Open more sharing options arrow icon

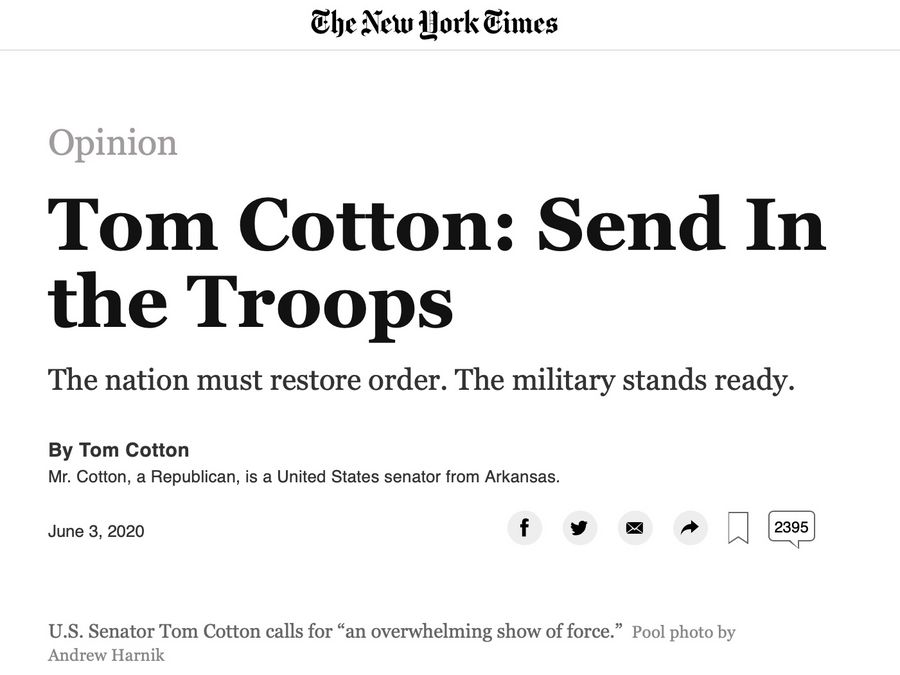click(689, 527)
